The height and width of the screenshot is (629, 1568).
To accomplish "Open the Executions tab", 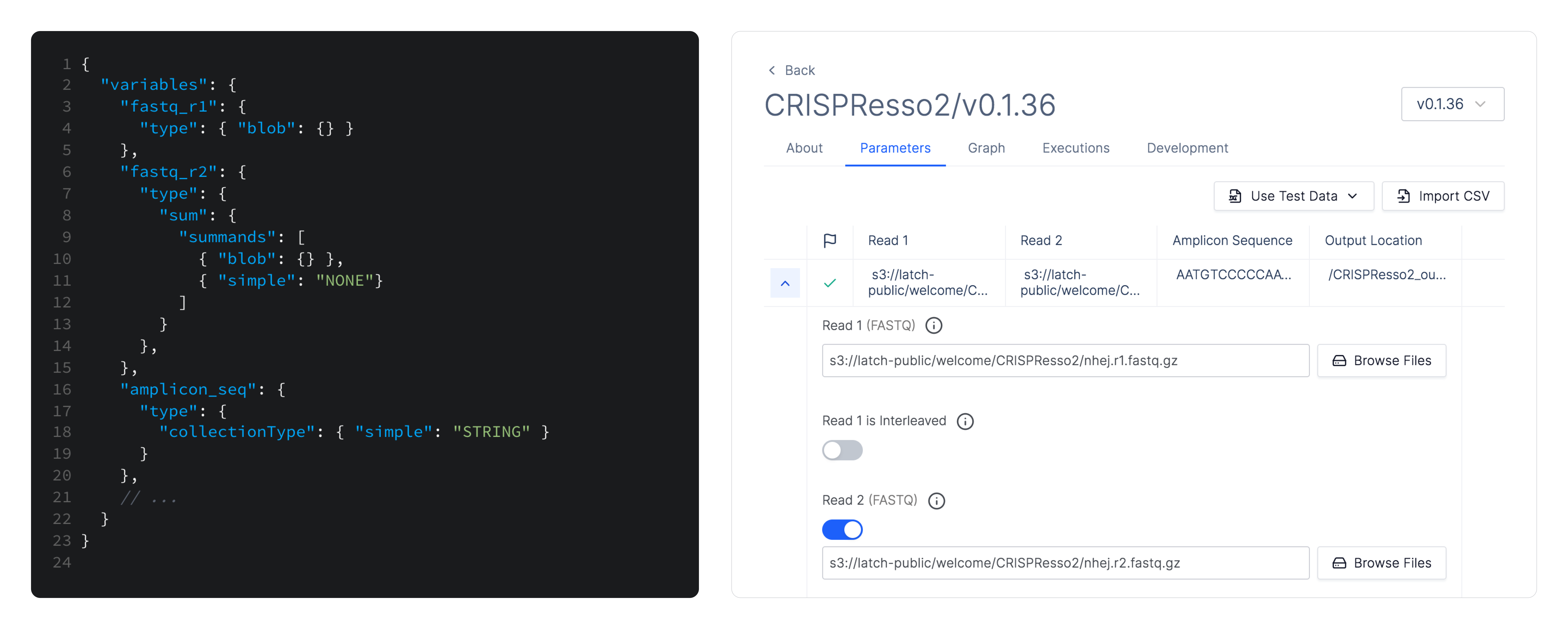I will 1076,148.
